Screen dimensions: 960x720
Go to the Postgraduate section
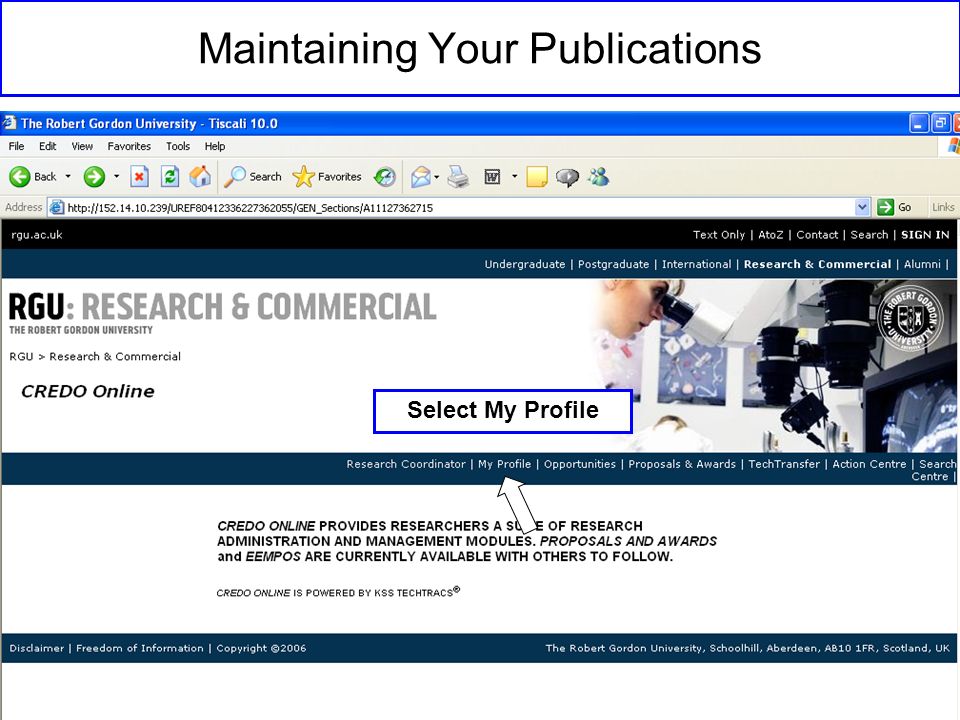[x=613, y=264]
